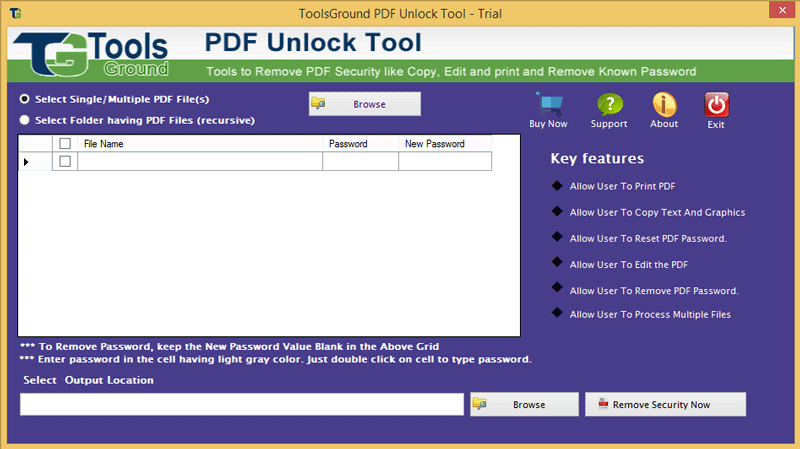Click the green Support question mark icon
Image resolution: width=800 pixels, height=449 pixels.
(x=610, y=105)
